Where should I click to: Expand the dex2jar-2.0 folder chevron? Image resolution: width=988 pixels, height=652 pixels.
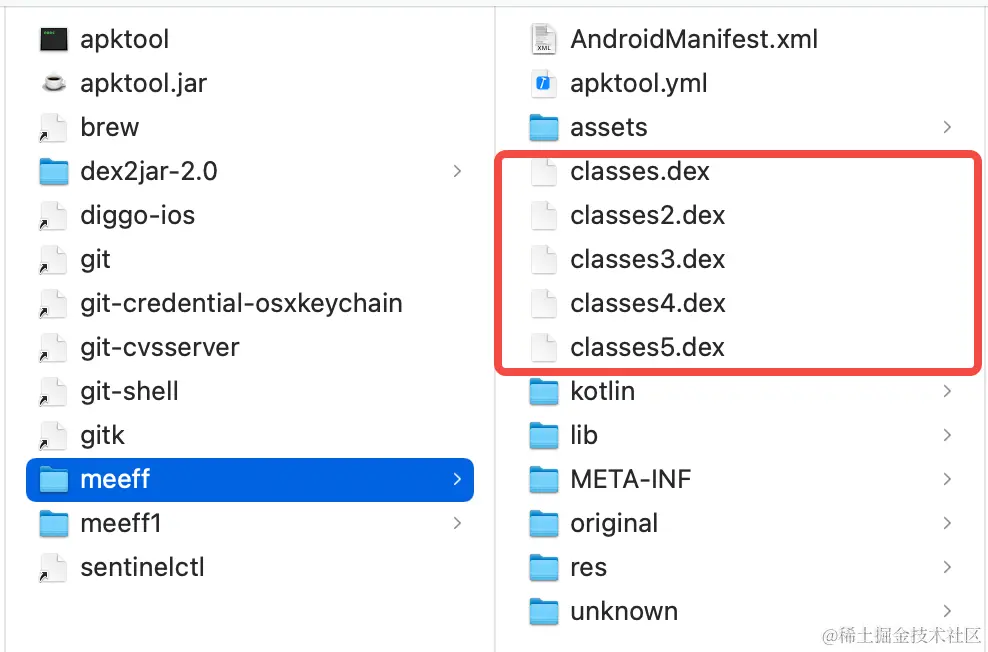coord(457,171)
